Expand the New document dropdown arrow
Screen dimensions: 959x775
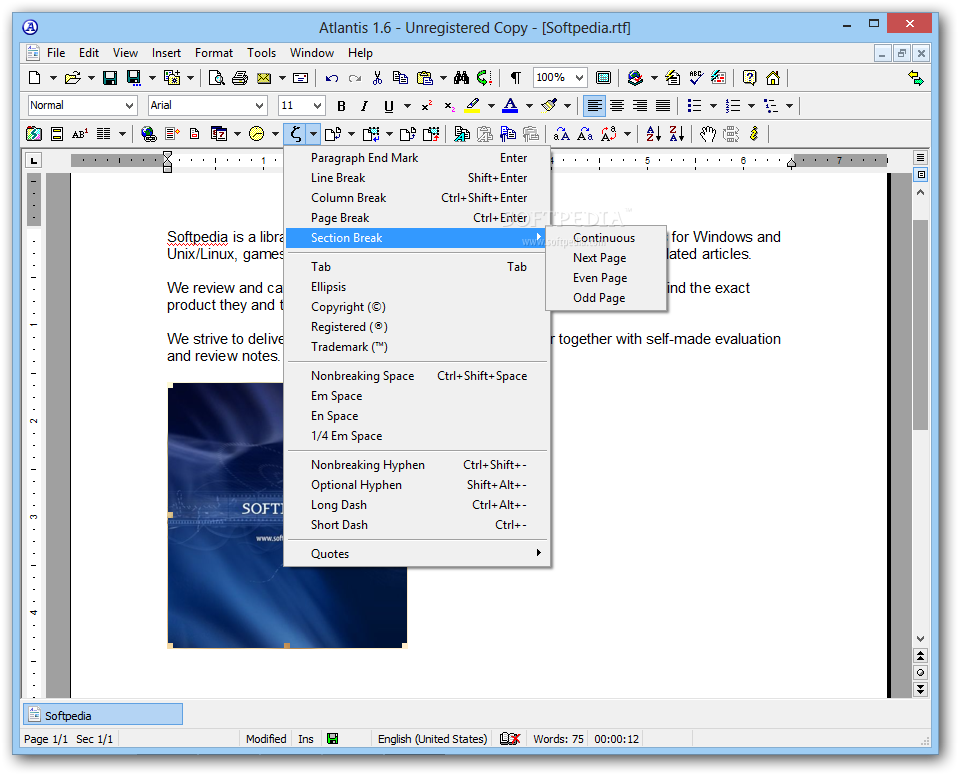(x=53, y=78)
